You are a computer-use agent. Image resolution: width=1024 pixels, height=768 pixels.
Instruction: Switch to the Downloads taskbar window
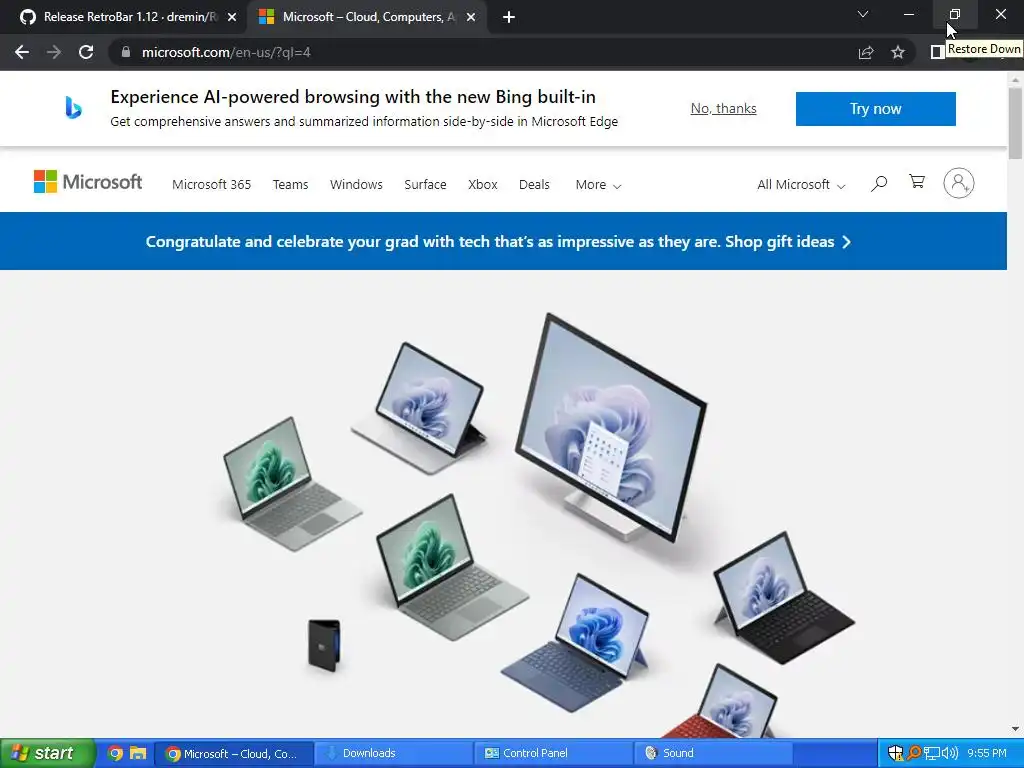point(394,754)
